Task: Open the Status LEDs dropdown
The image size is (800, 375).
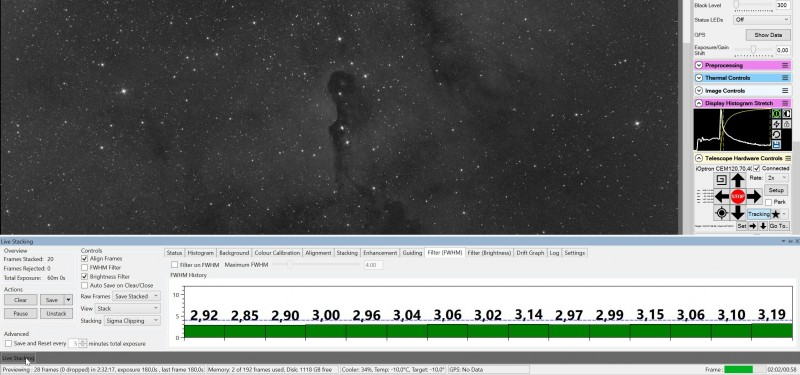Action: 762,20
